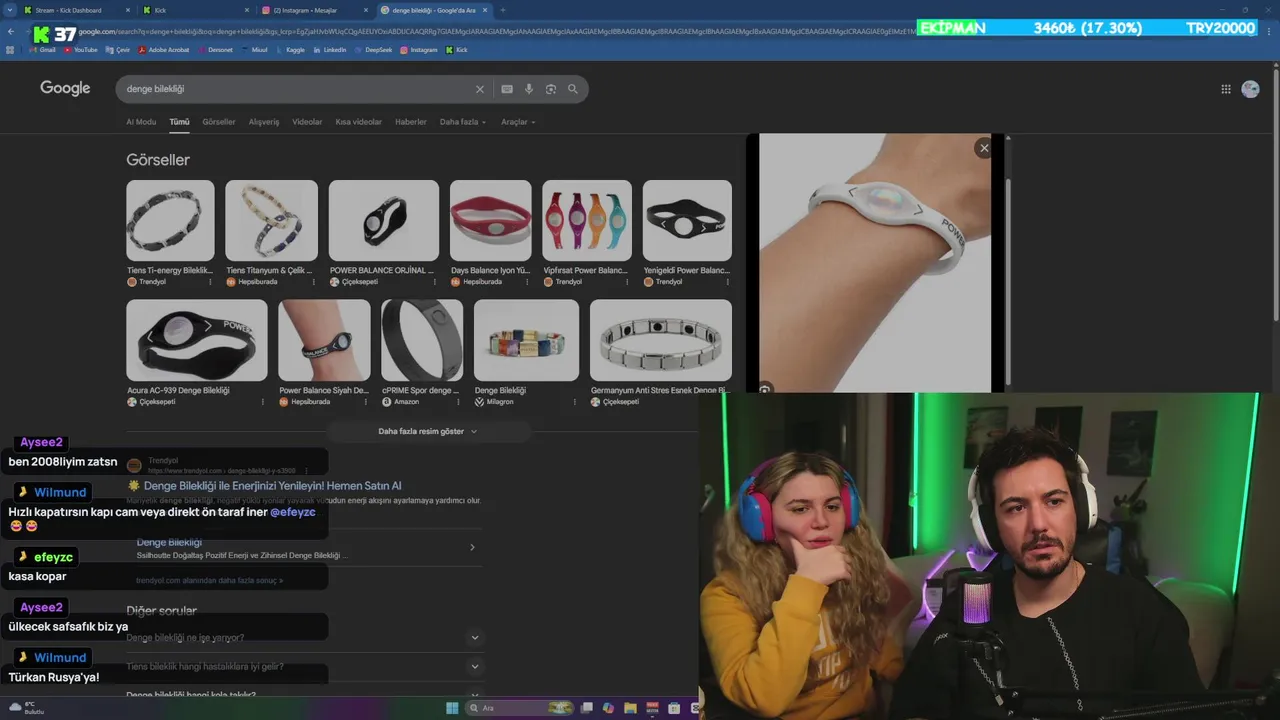Open Task View on the taskbar
This screenshot has height=720, width=1280.
(587, 708)
